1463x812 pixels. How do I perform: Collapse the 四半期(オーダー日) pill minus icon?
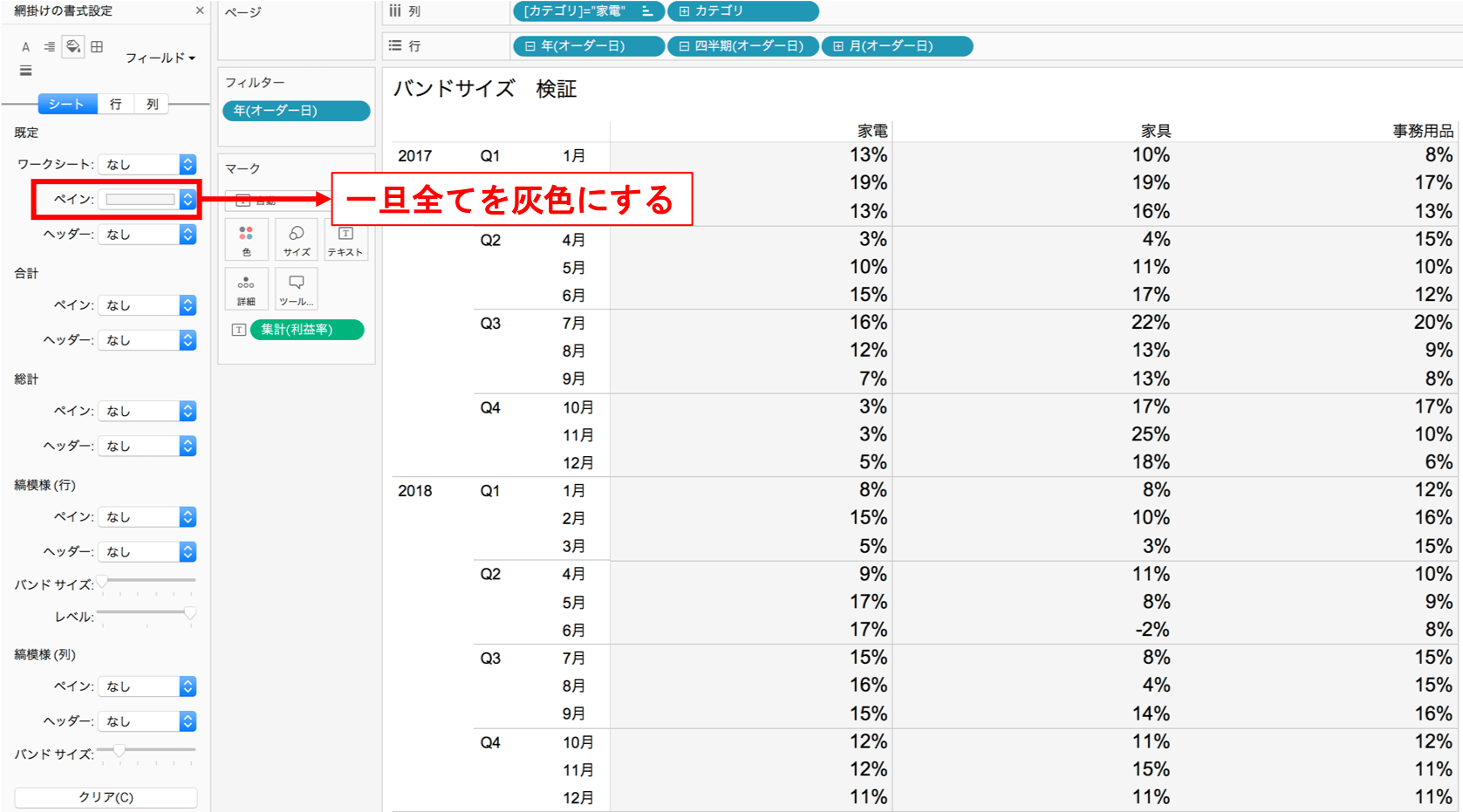tap(684, 46)
